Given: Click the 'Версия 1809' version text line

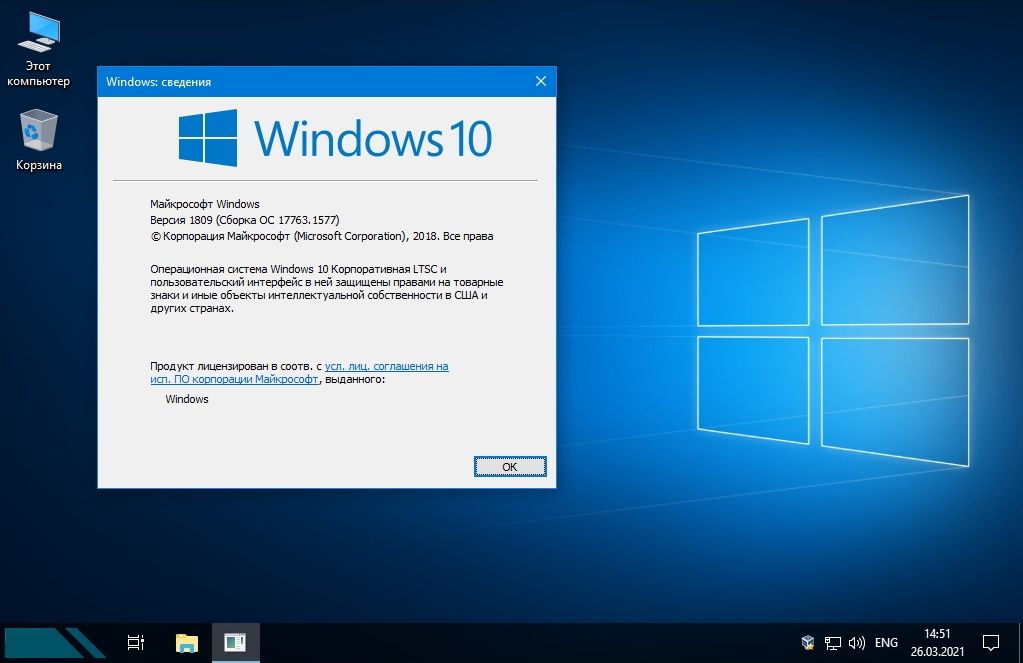Looking at the screenshot, I should pos(251,220).
